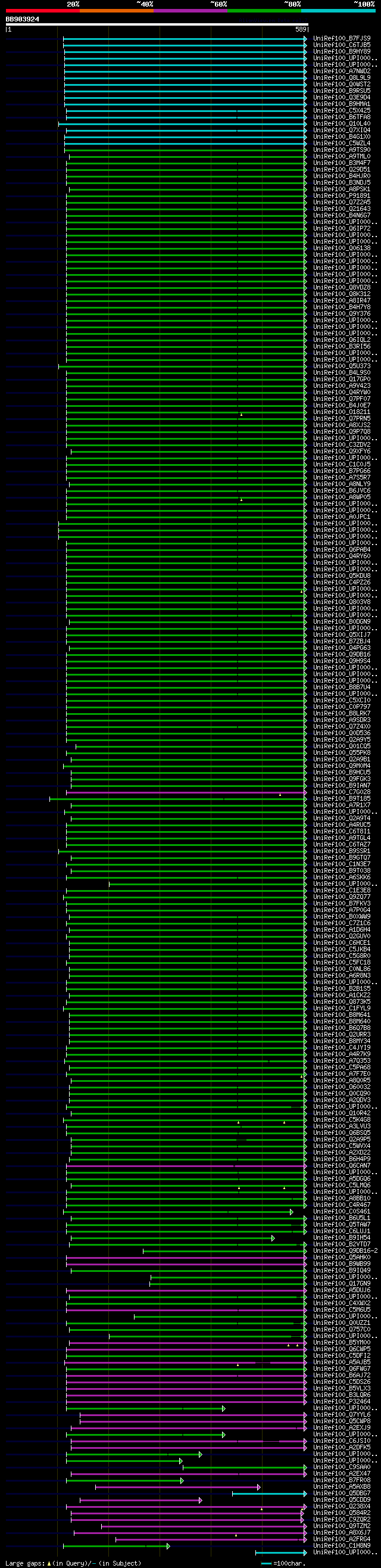Viewport: 381px width, 1568px height.
Task: Select the UniRef100_B9RSU5 label
Action: [342, 91]
